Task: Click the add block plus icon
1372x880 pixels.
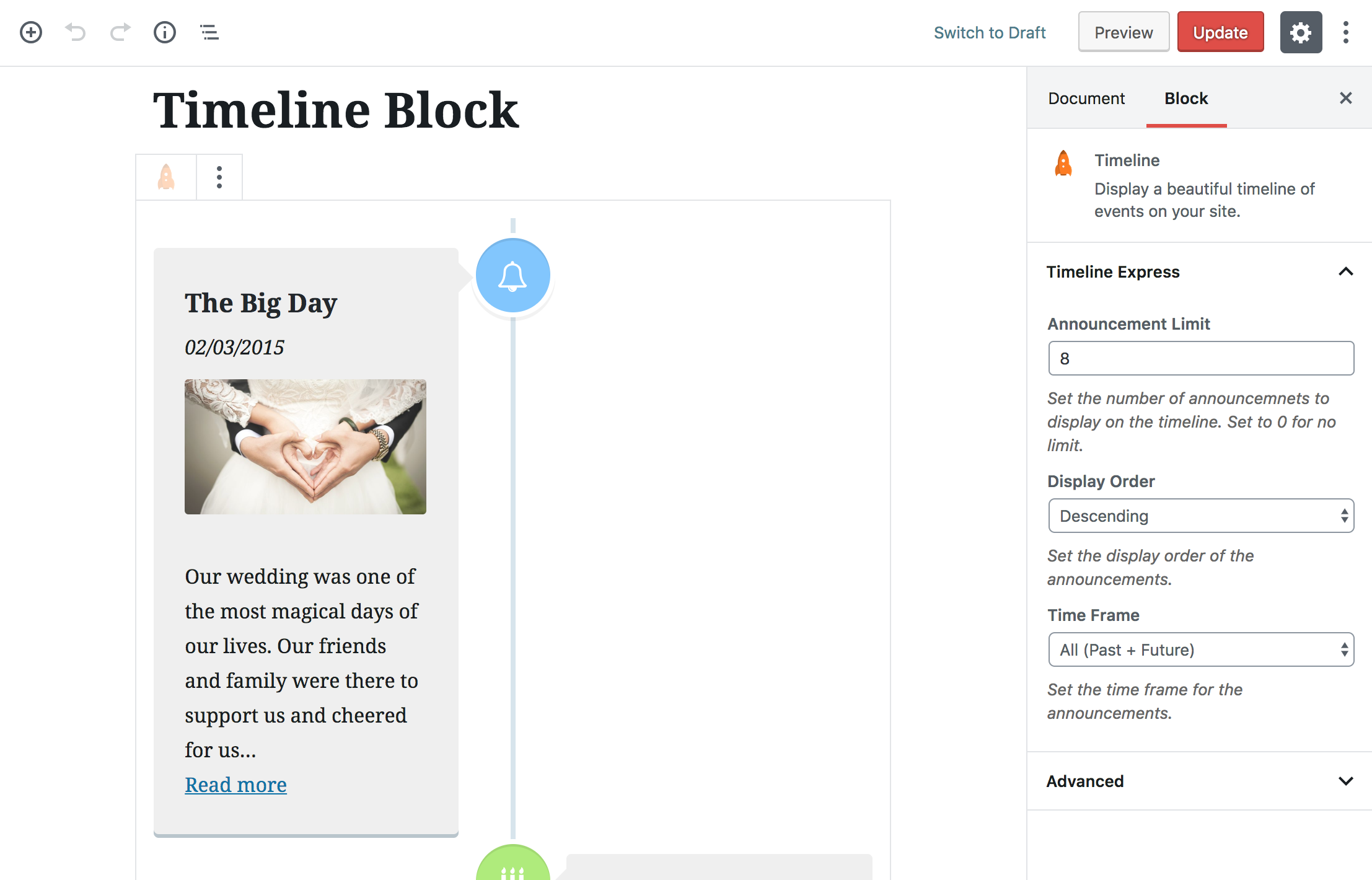Action: click(x=30, y=32)
